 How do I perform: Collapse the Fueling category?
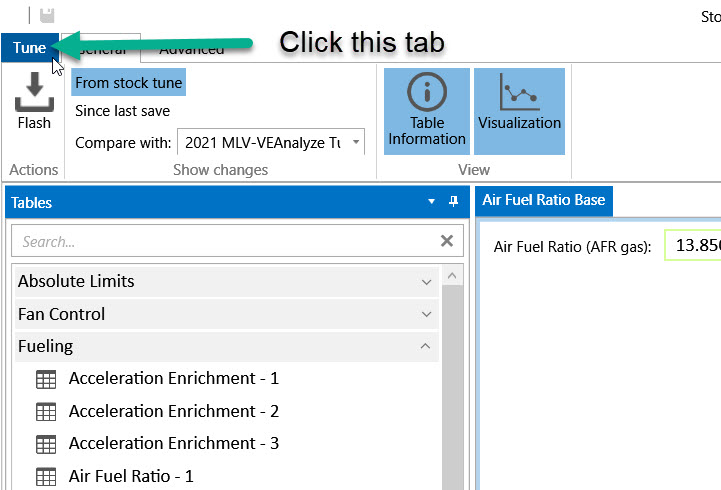tap(427, 346)
